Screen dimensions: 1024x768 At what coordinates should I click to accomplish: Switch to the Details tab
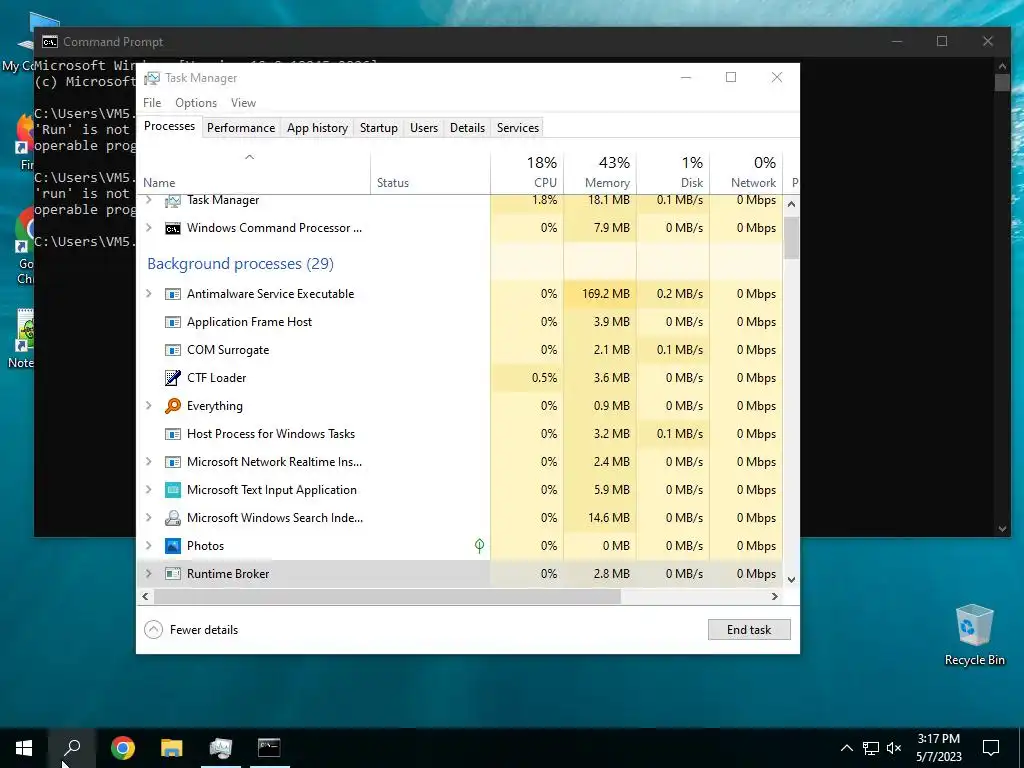[x=468, y=128]
